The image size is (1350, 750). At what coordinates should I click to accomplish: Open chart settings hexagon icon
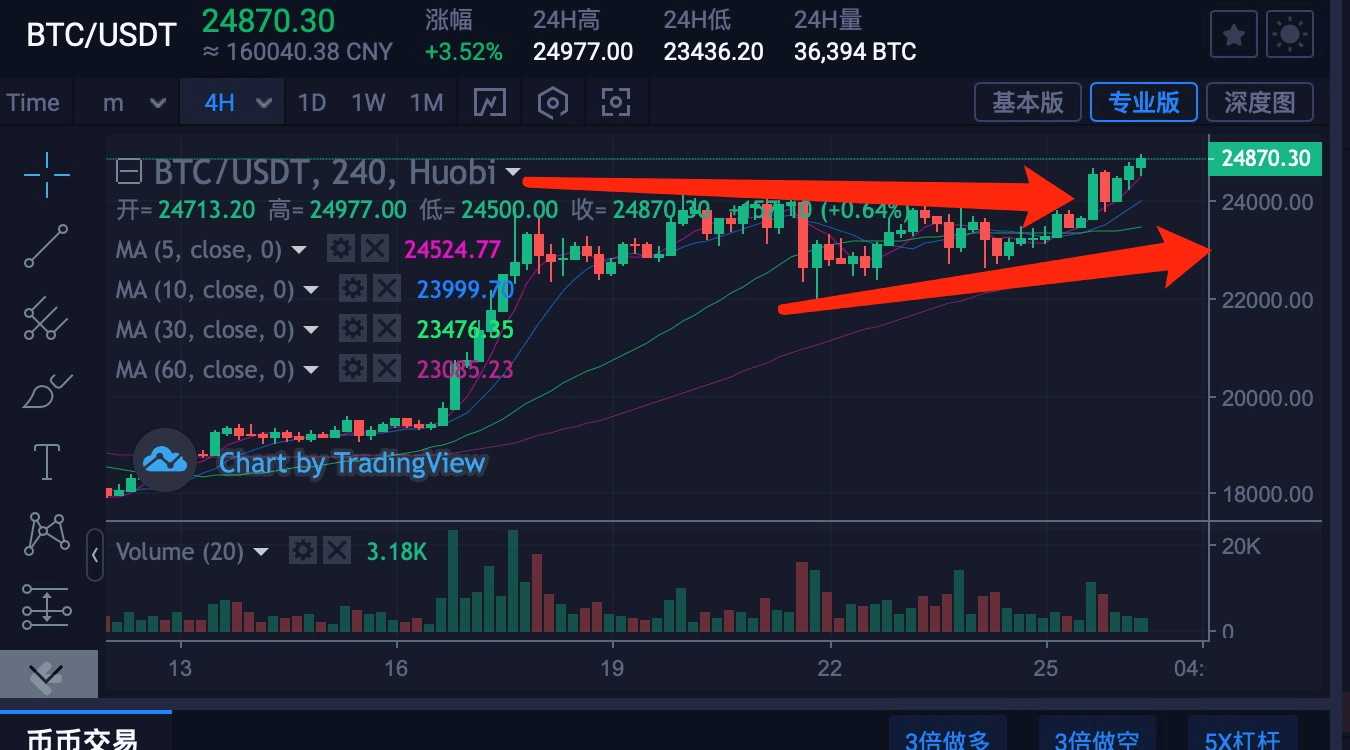pyautogui.click(x=552, y=102)
